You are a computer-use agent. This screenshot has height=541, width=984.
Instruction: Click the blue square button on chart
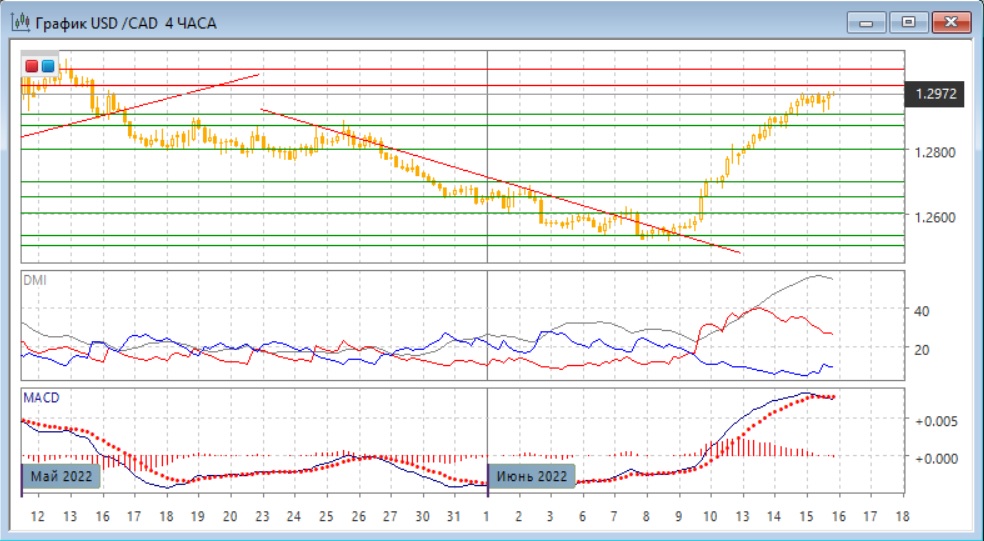(48, 66)
